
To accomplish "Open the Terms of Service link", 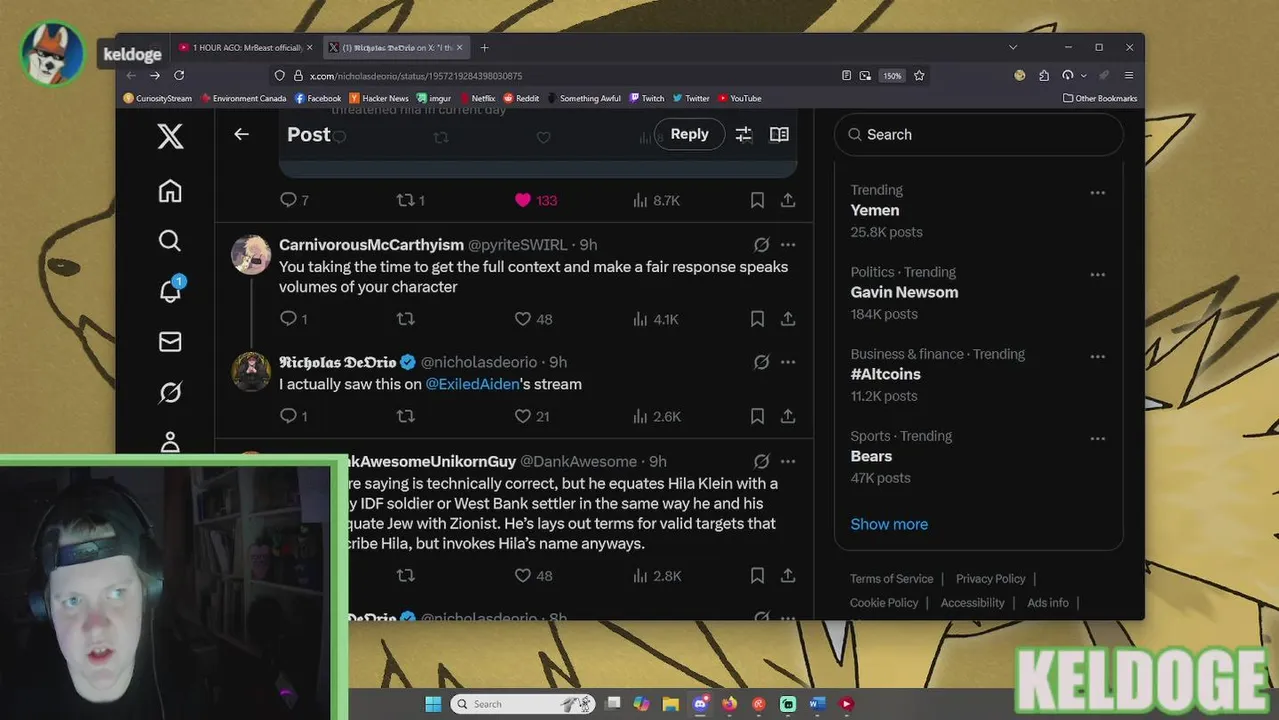I will [892, 579].
